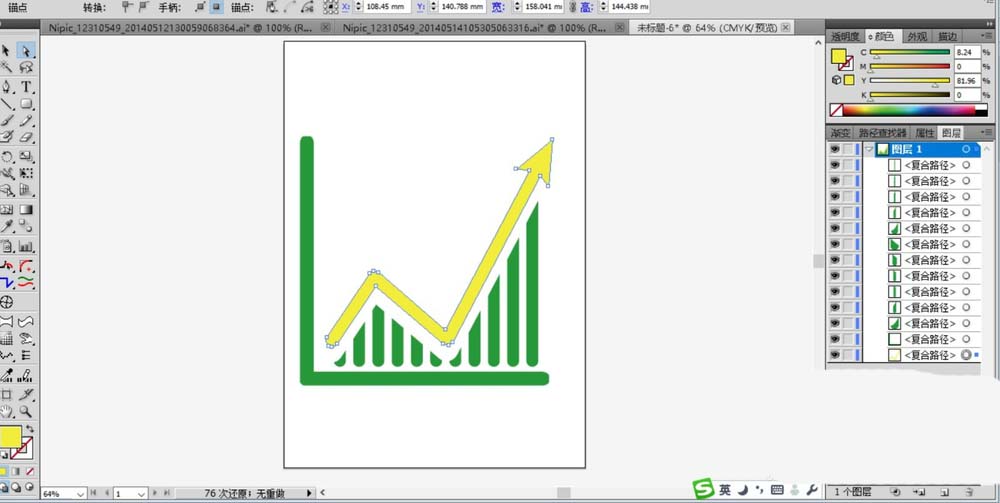Pick the Eyedropper tool
The image size is (1000, 503).
(6, 226)
